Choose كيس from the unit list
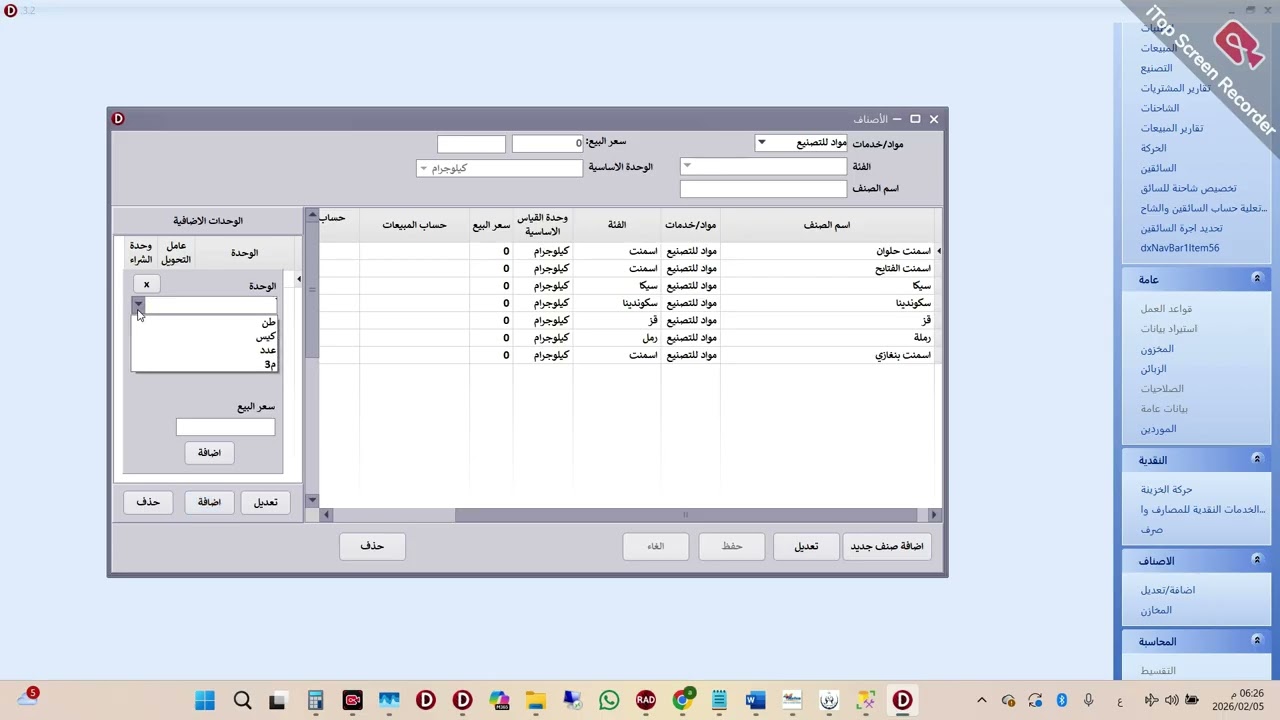Screen dimensions: 1280x720 [265, 337]
